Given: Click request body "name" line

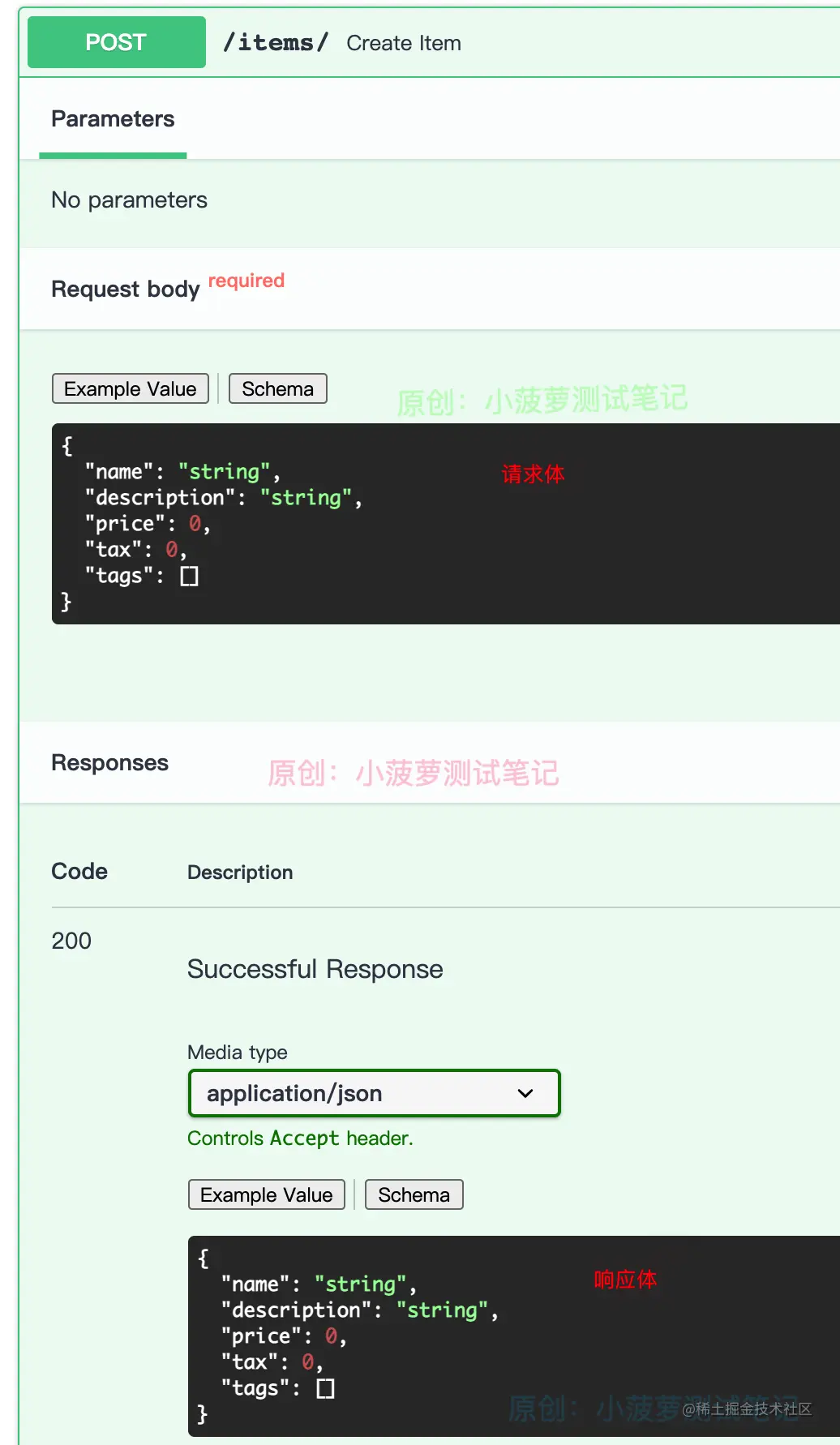Looking at the screenshot, I should click(x=182, y=472).
